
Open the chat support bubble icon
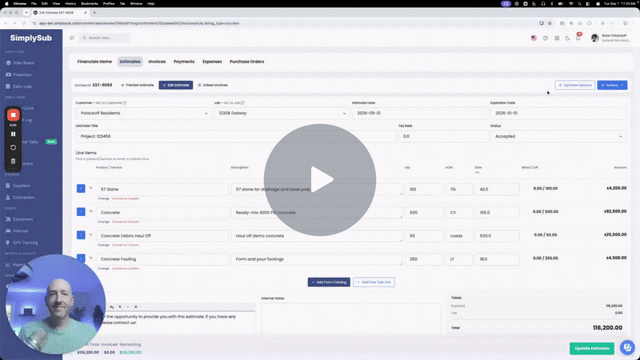point(627,347)
